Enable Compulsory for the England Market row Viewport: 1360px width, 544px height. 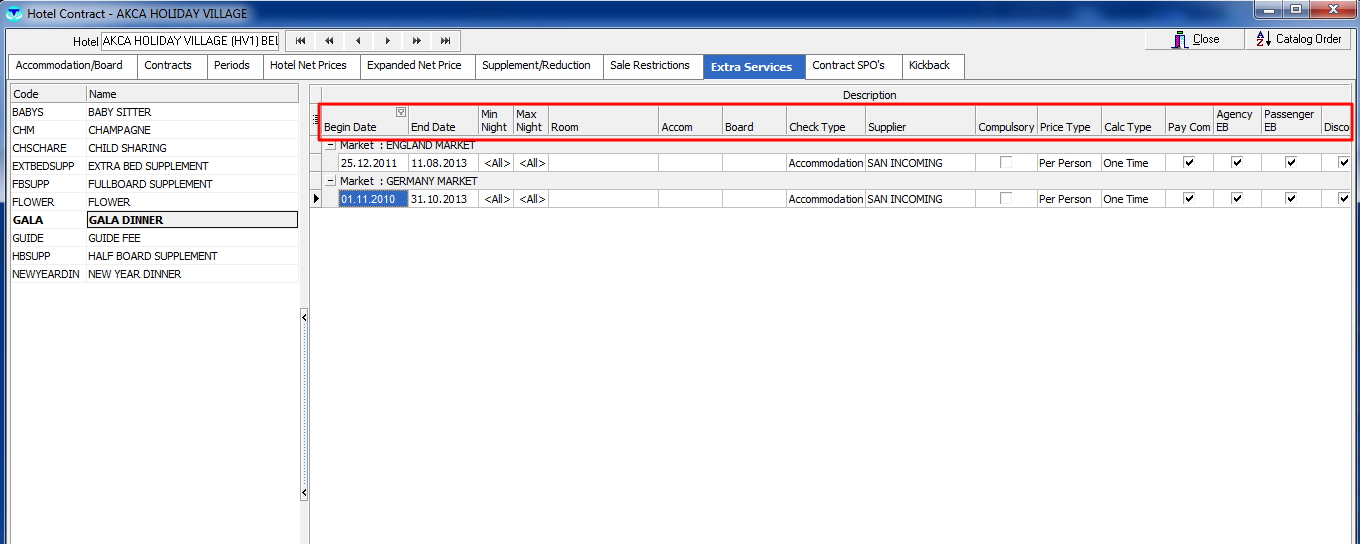pos(1006,163)
